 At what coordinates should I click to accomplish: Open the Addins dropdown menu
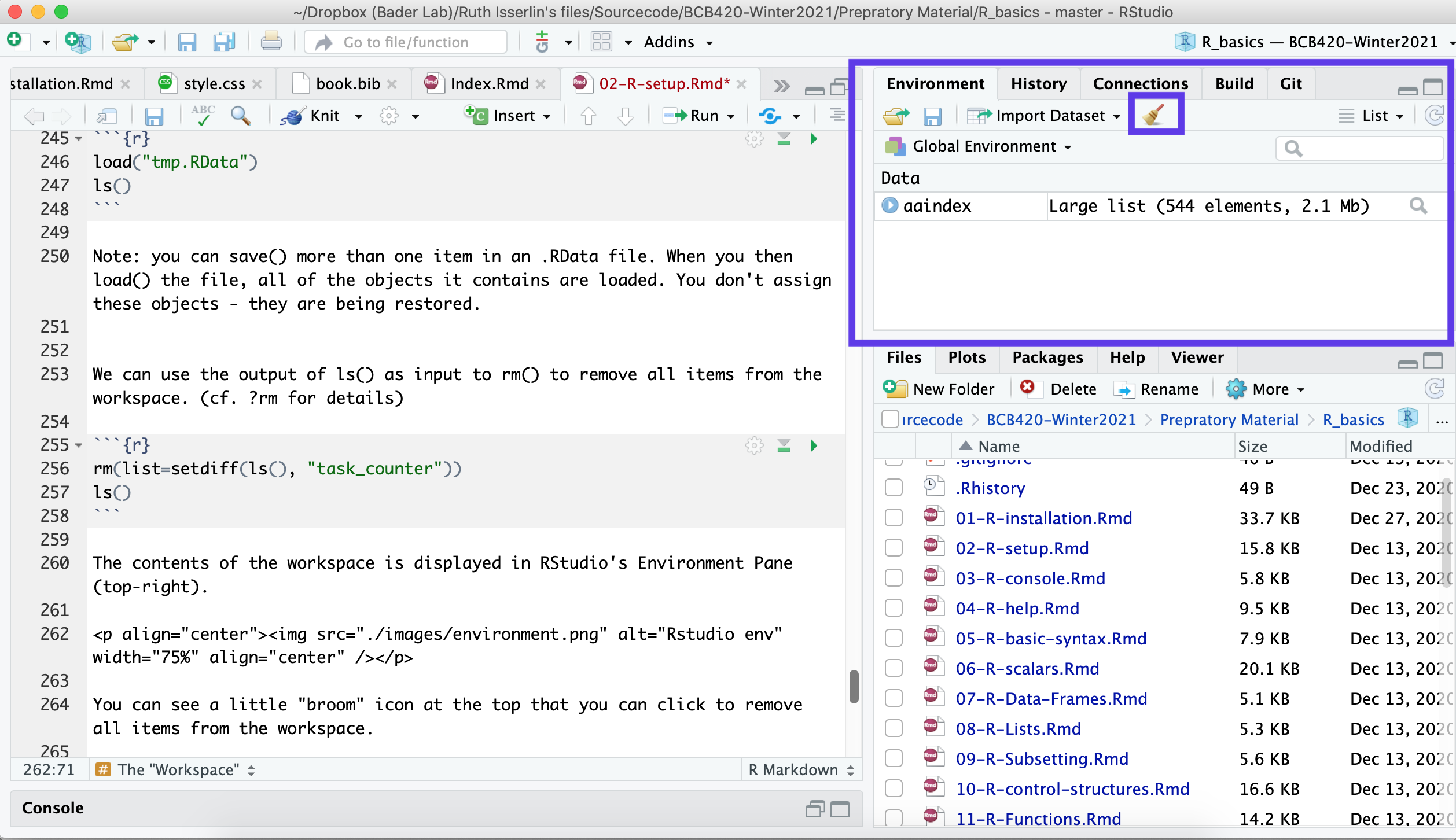pos(678,42)
